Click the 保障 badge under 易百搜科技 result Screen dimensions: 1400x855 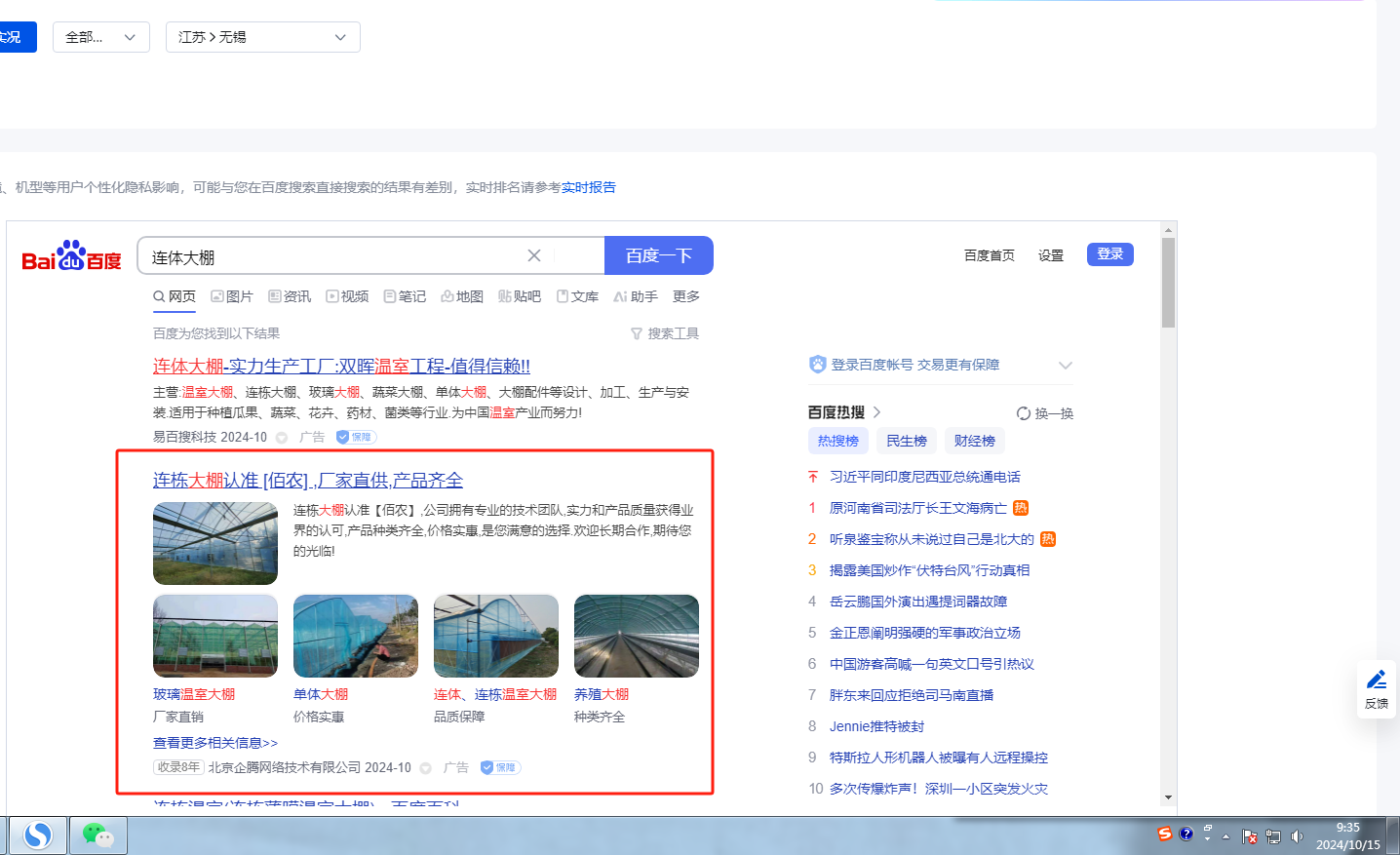(356, 437)
